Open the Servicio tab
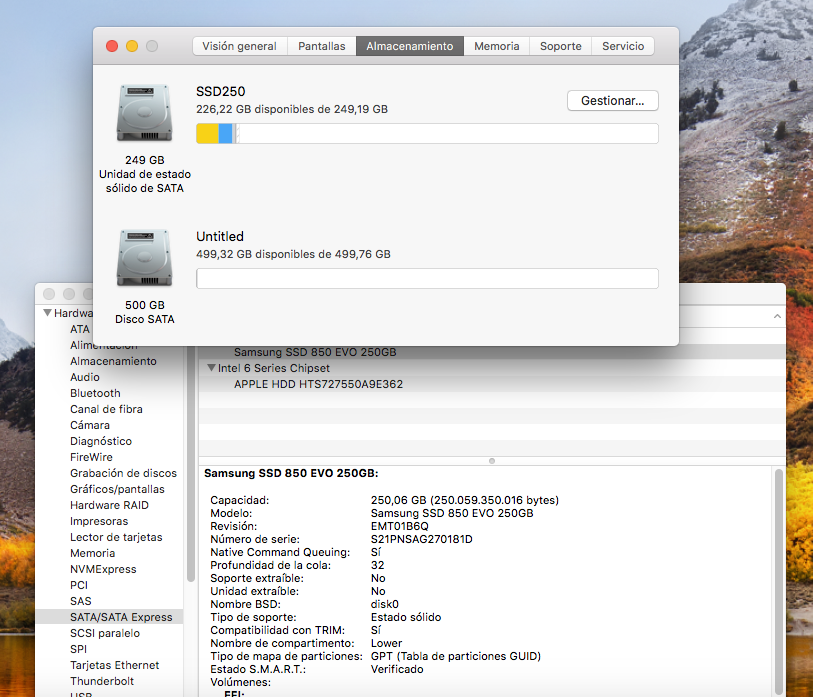The image size is (813, 697). click(x=623, y=46)
